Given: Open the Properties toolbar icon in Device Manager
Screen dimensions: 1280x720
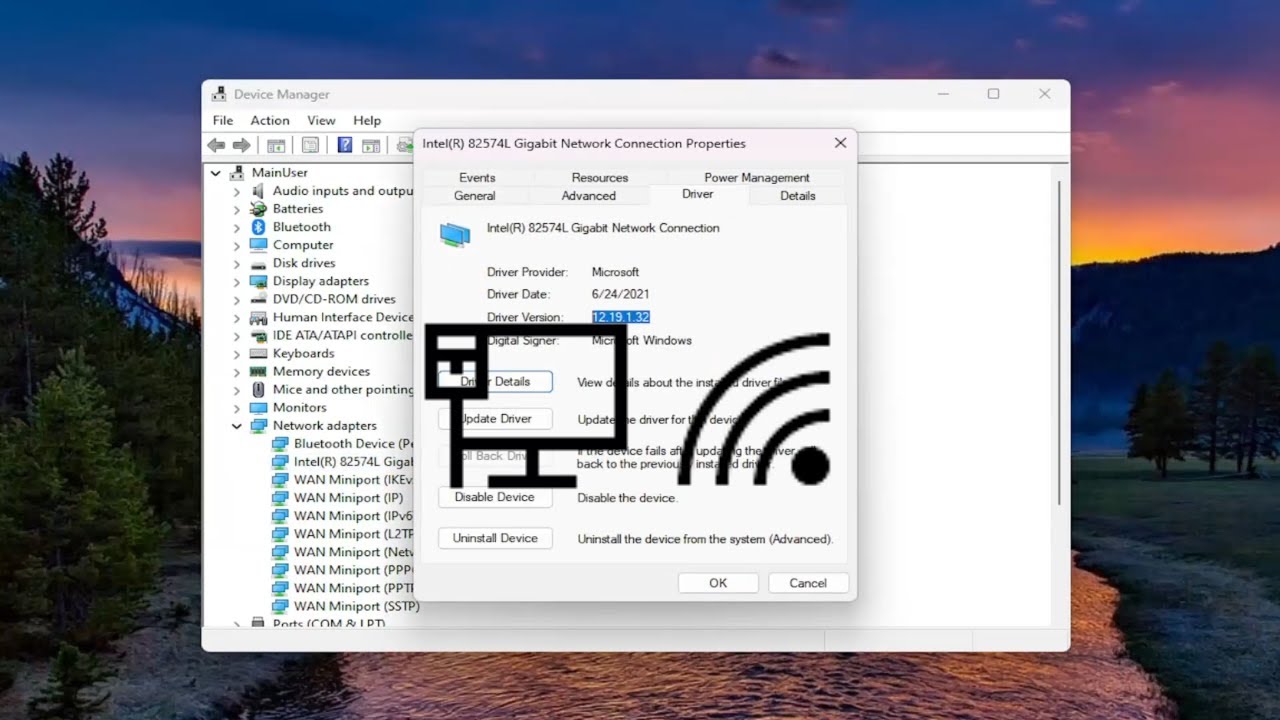Looking at the screenshot, I should pyautogui.click(x=310, y=145).
